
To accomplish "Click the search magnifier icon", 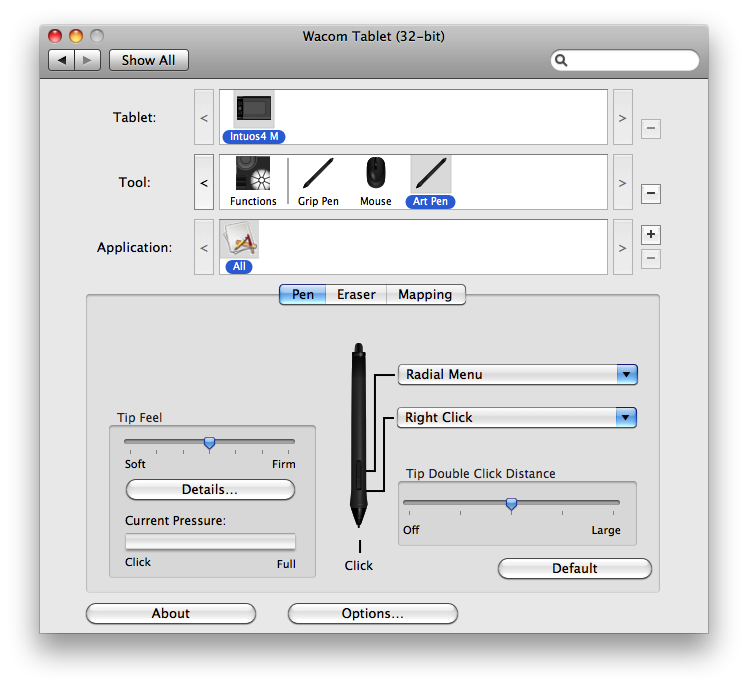I will (x=561, y=60).
